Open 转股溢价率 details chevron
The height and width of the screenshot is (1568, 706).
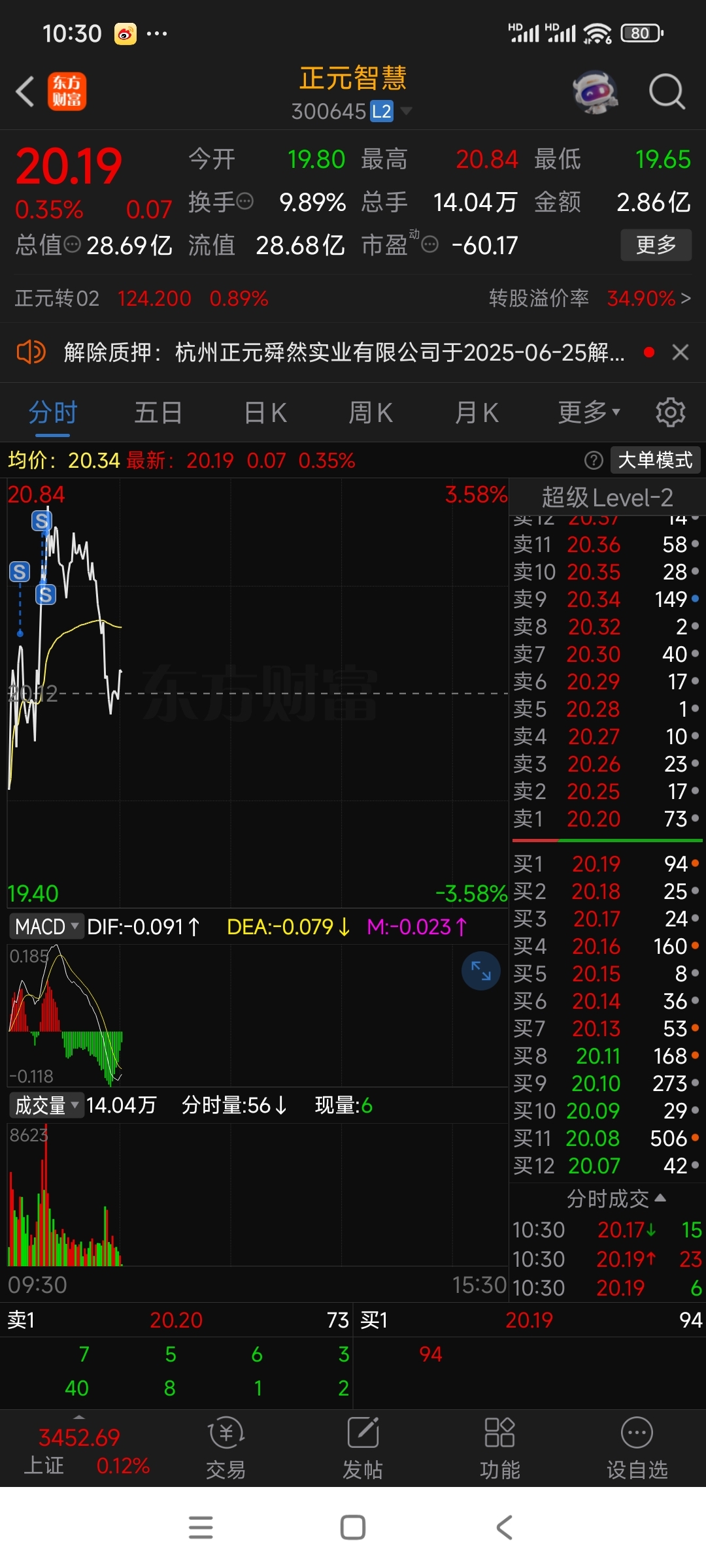[x=685, y=299]
